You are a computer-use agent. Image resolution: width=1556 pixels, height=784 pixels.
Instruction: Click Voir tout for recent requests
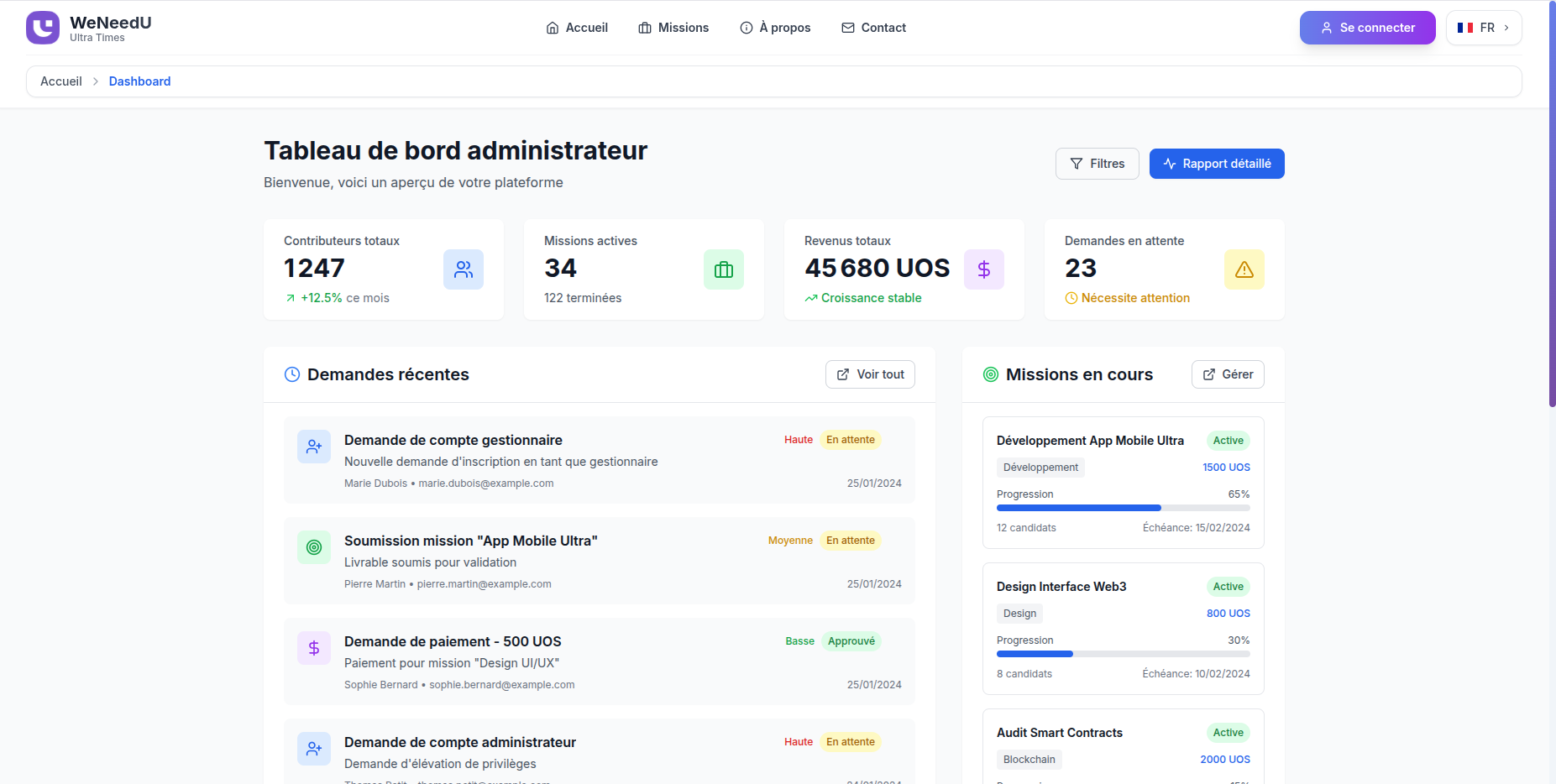[x=870, y=374]
